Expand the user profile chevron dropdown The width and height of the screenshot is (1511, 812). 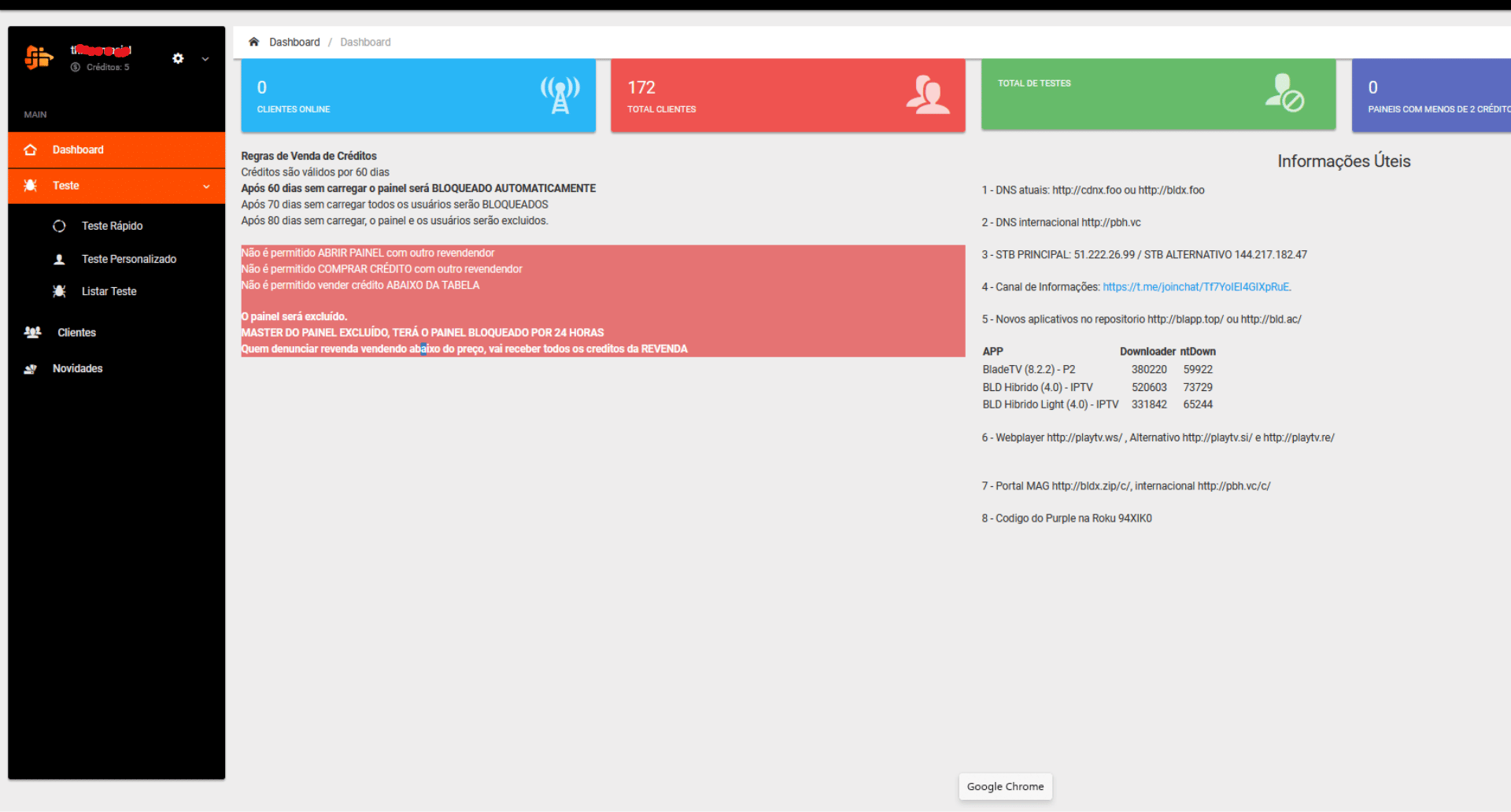(x=205, y=59)
